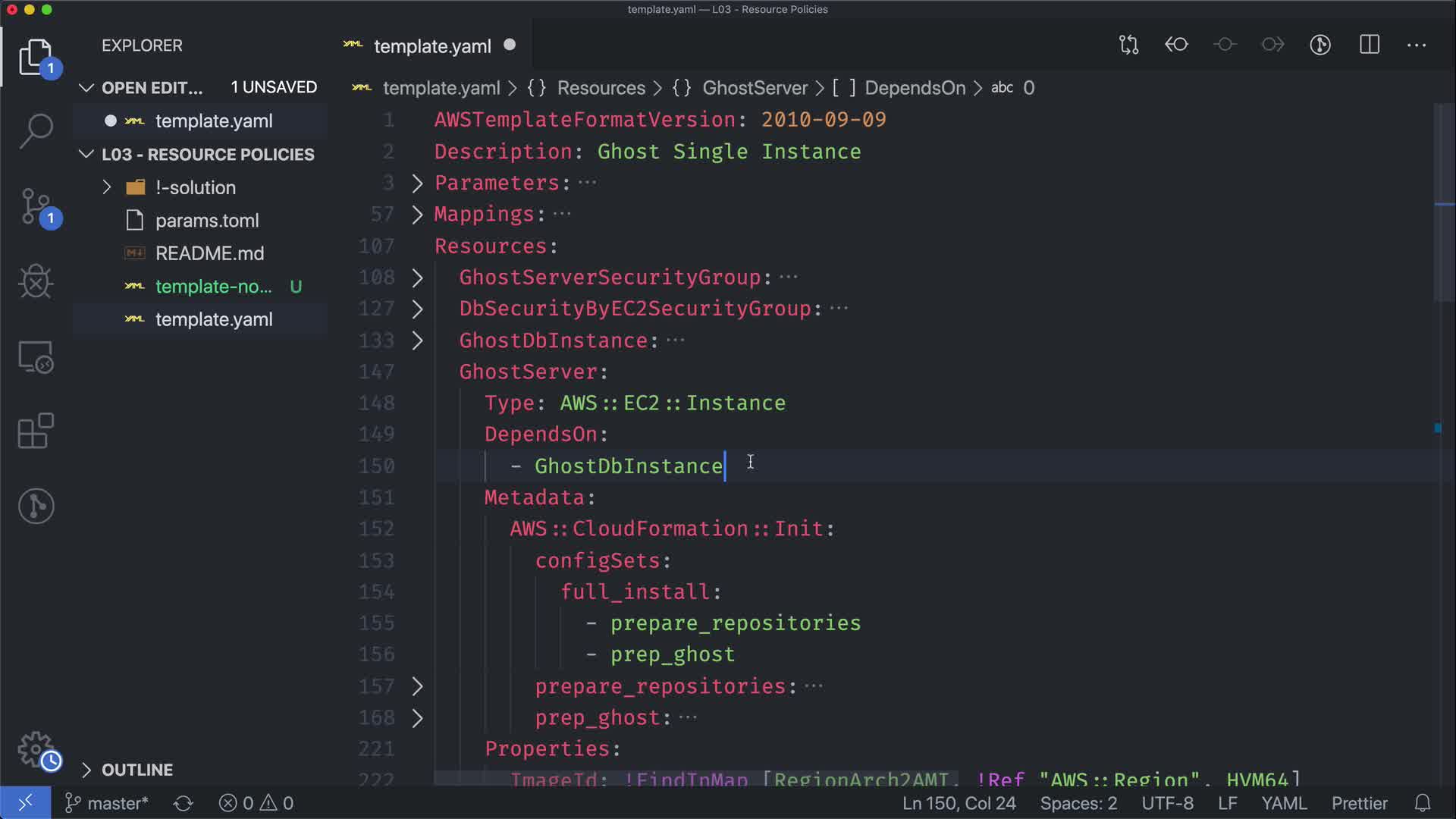Expand the folded GhostDbInstance block

coord(417,340)
